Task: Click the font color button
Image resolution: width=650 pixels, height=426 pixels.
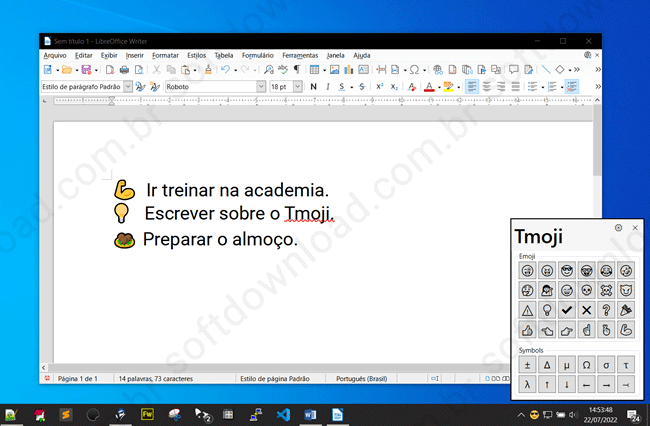Action: (x=427, y=87)
